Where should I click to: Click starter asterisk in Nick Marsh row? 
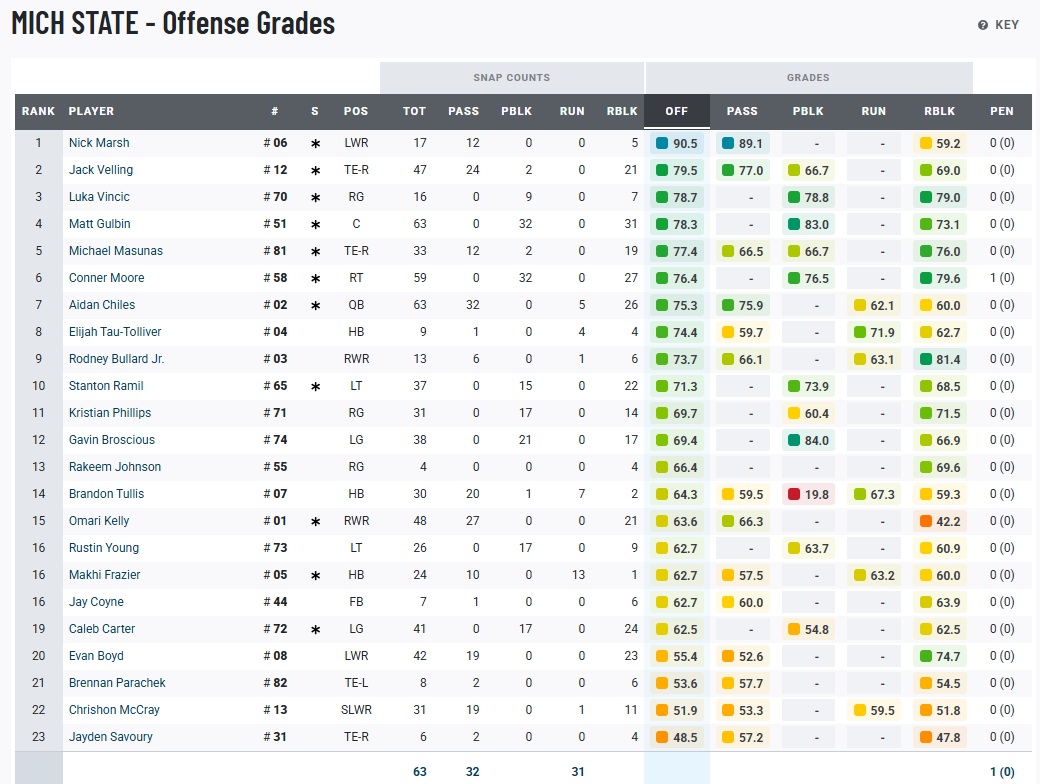(x=315, y=144)
